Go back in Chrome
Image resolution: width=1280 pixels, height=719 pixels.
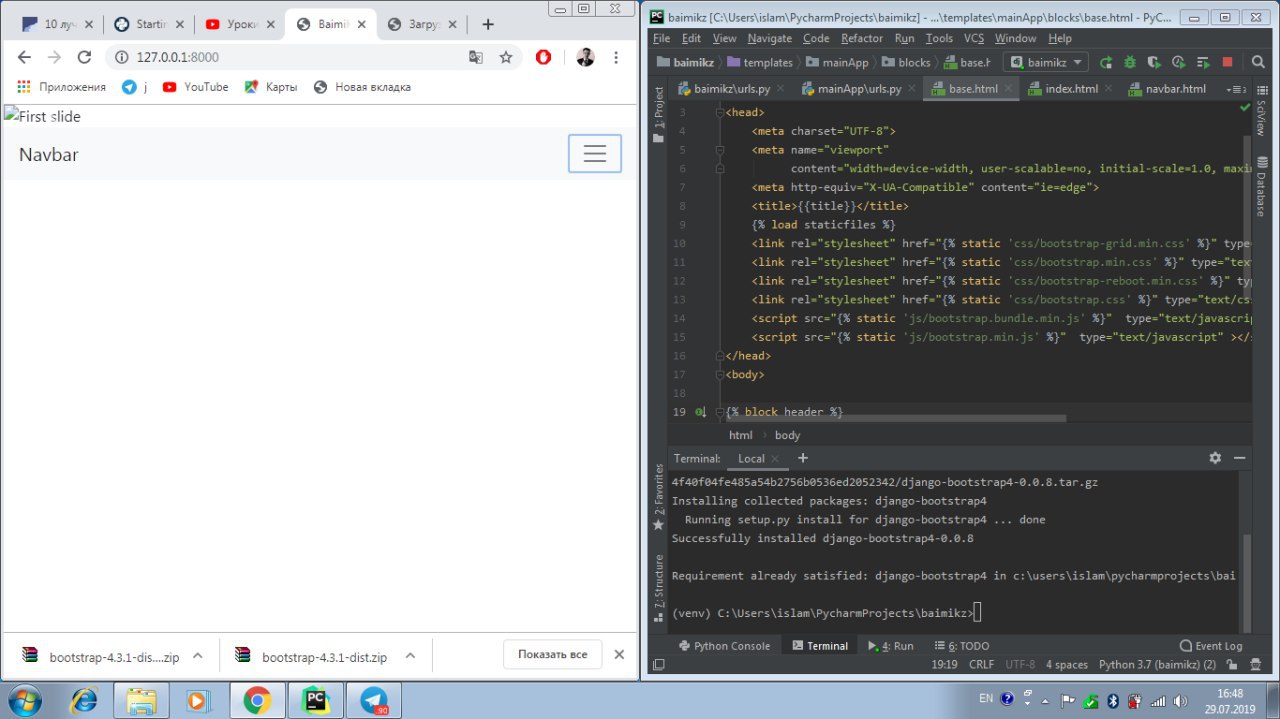tap(24, 57)
